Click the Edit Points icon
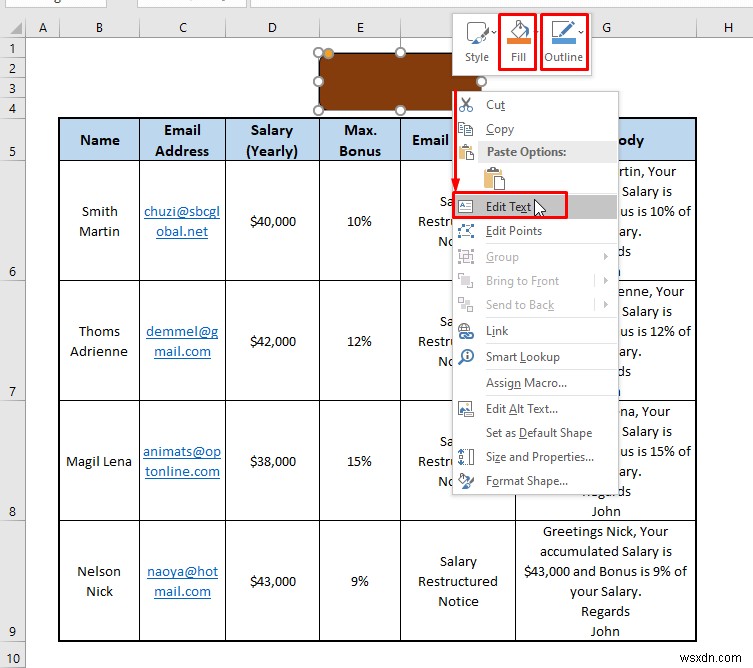The height and width of the screenshot is (668, 753). (x=465, y=231)
